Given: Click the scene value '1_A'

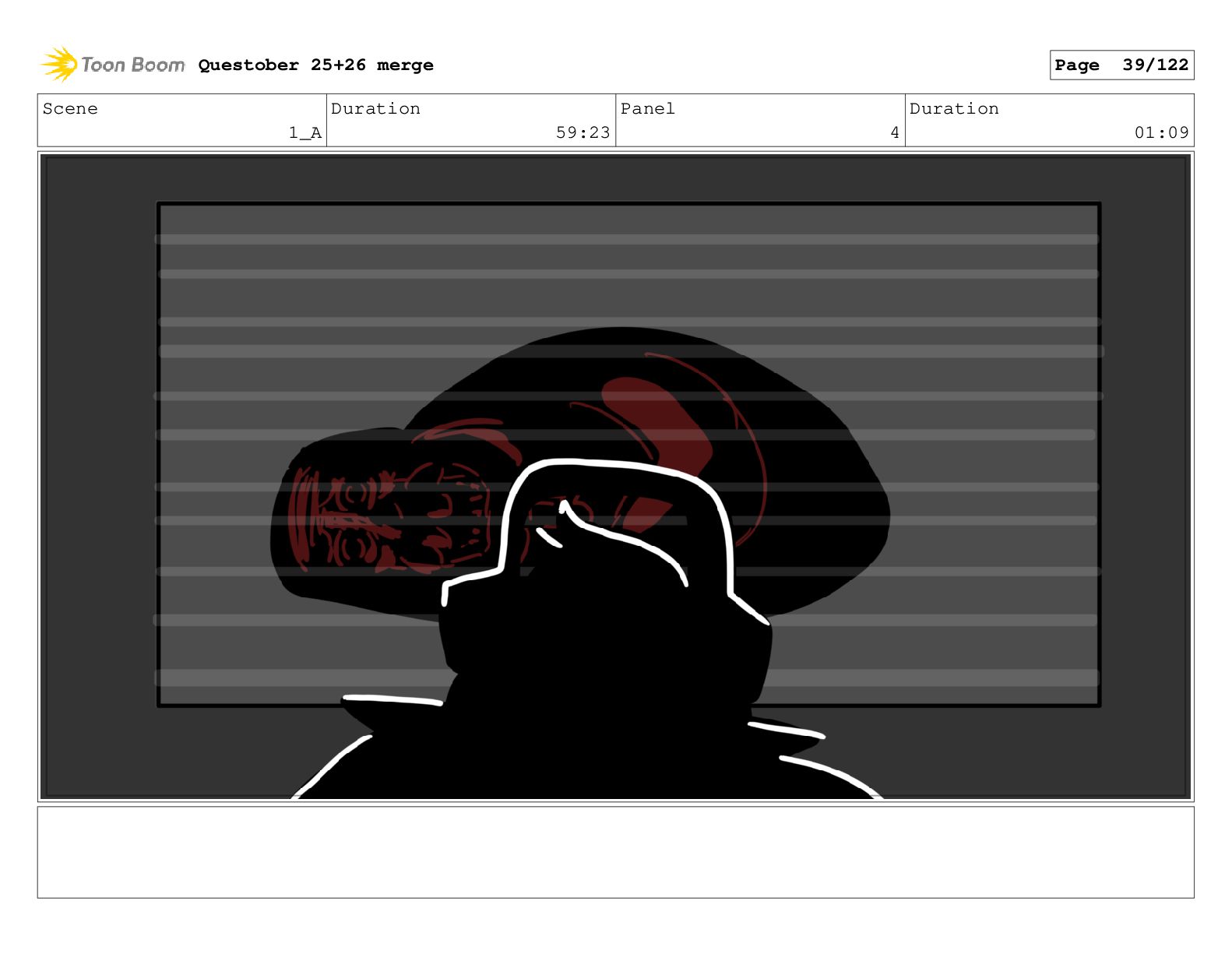Looking at the screenshot, I should coord(304,133).
